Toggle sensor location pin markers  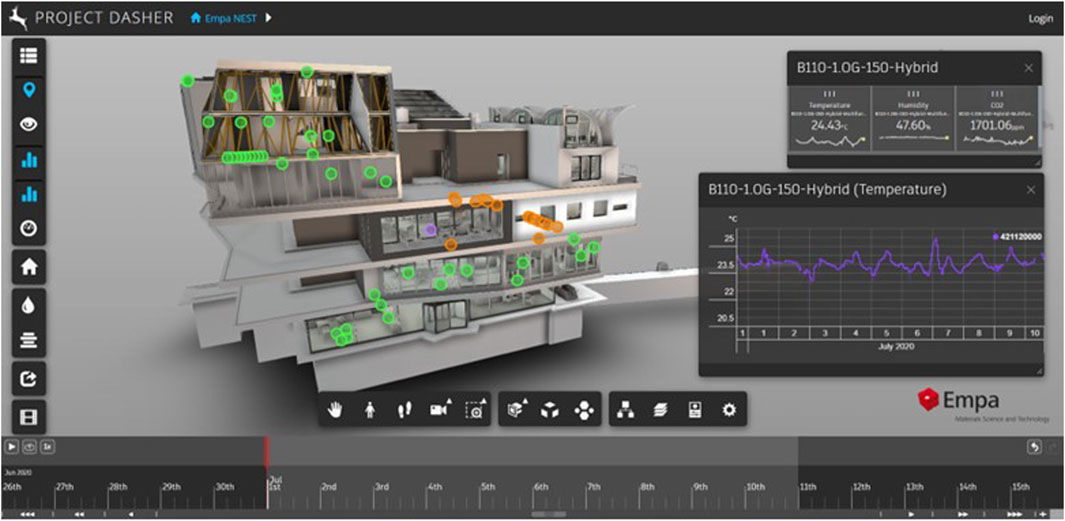click(x=29, y=90)
